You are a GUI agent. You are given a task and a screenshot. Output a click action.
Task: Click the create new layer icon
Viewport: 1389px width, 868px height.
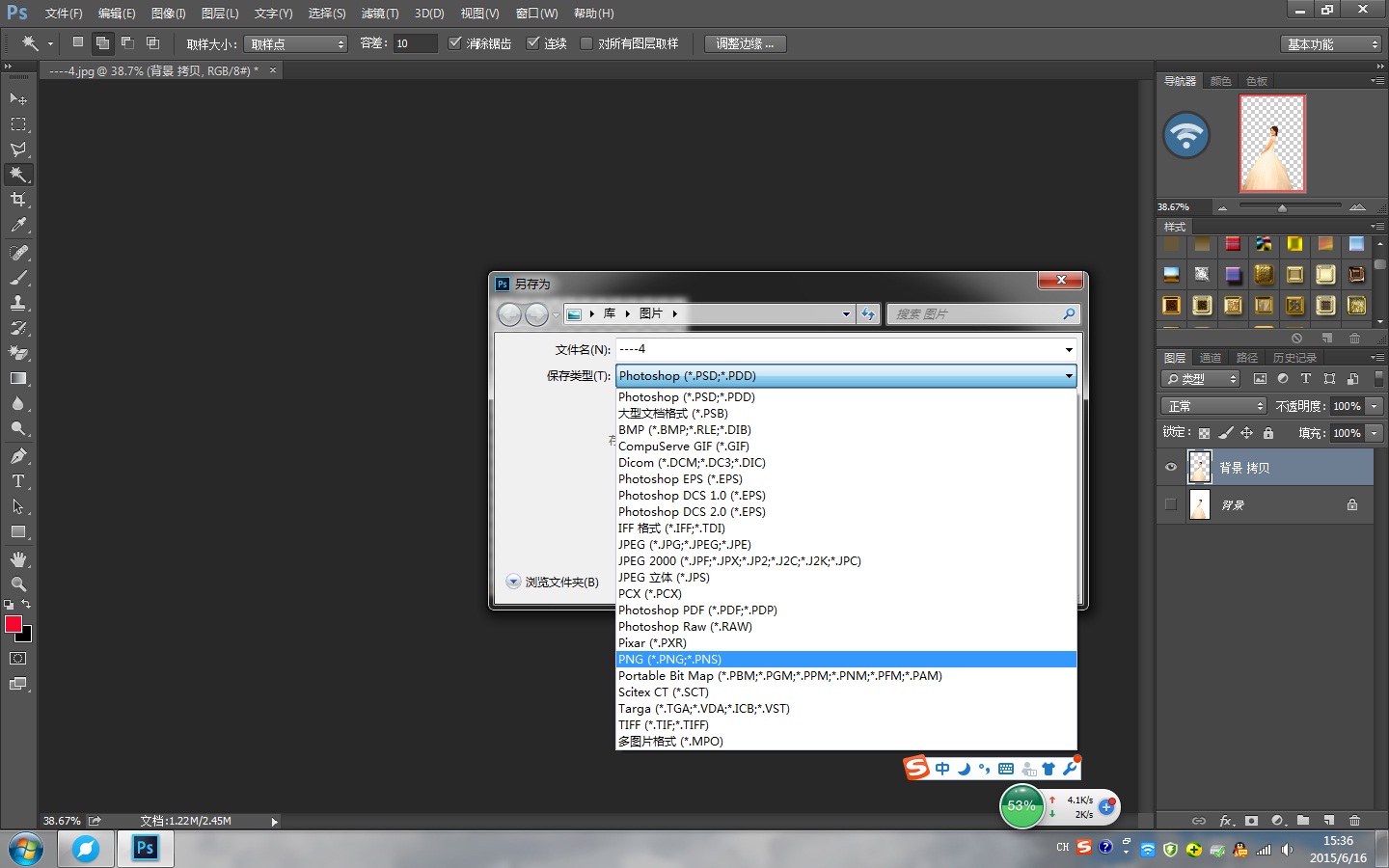(x=1328, y=821)
